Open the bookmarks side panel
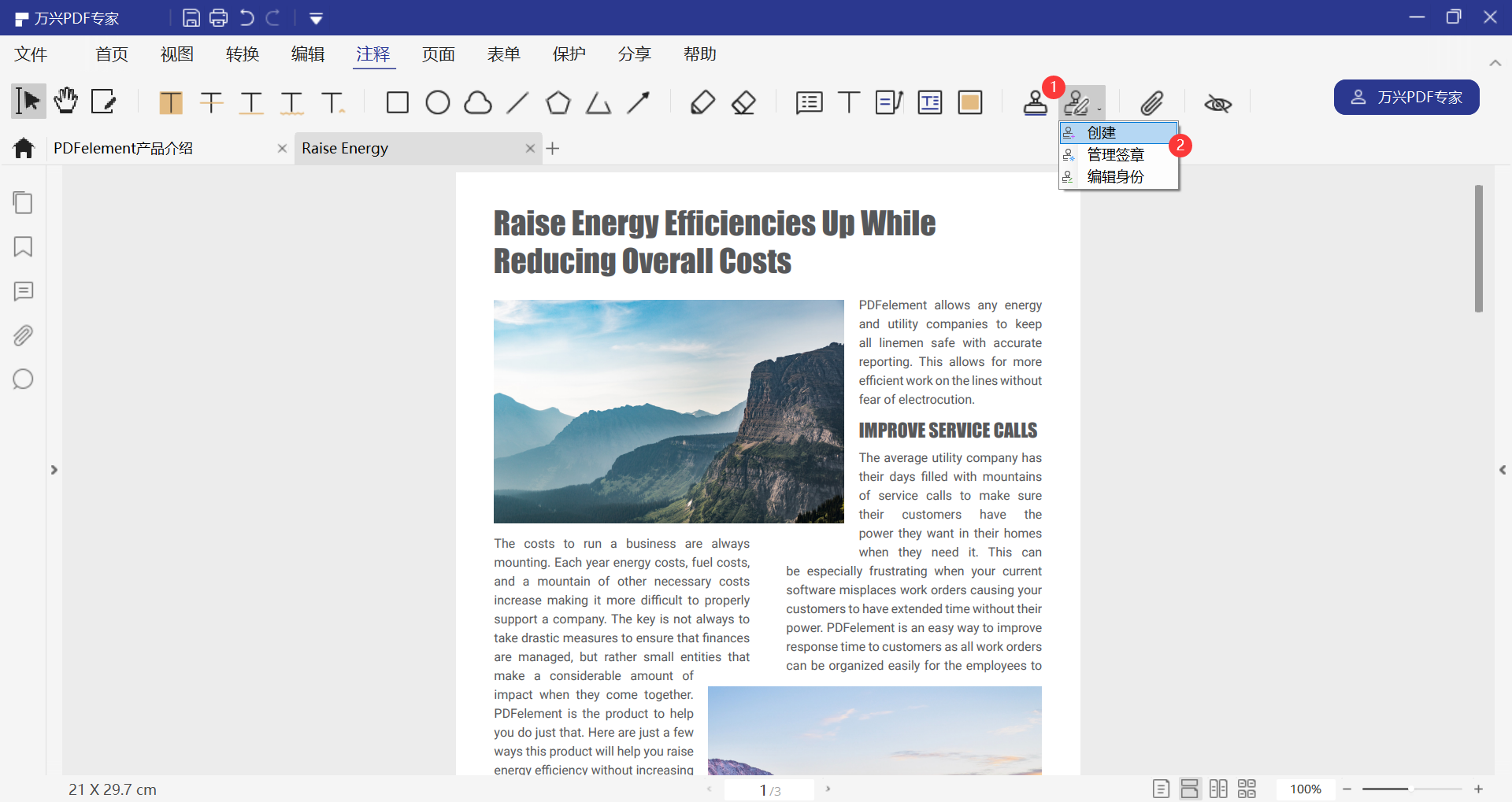The image size is (1512, 802). [x=23, y=247]
